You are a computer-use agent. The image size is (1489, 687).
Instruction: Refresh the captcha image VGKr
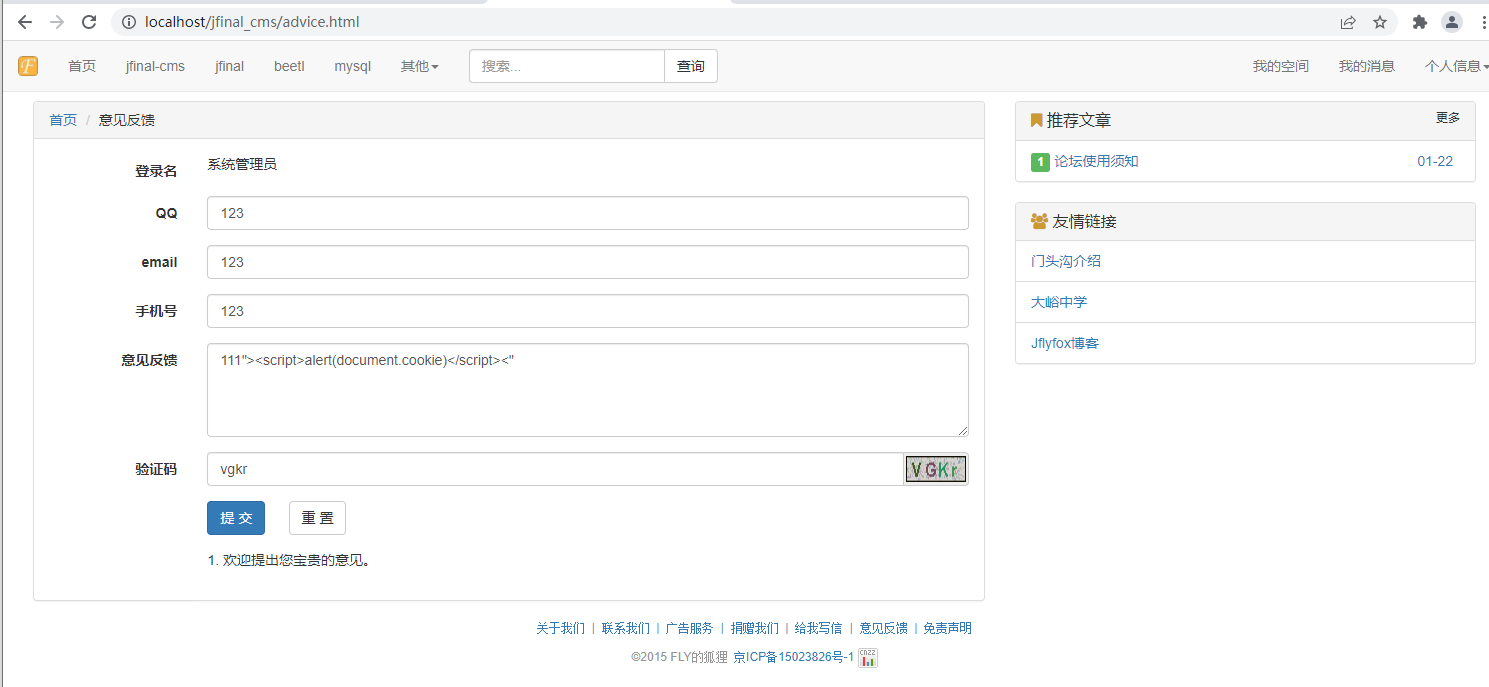coord(936,469)
